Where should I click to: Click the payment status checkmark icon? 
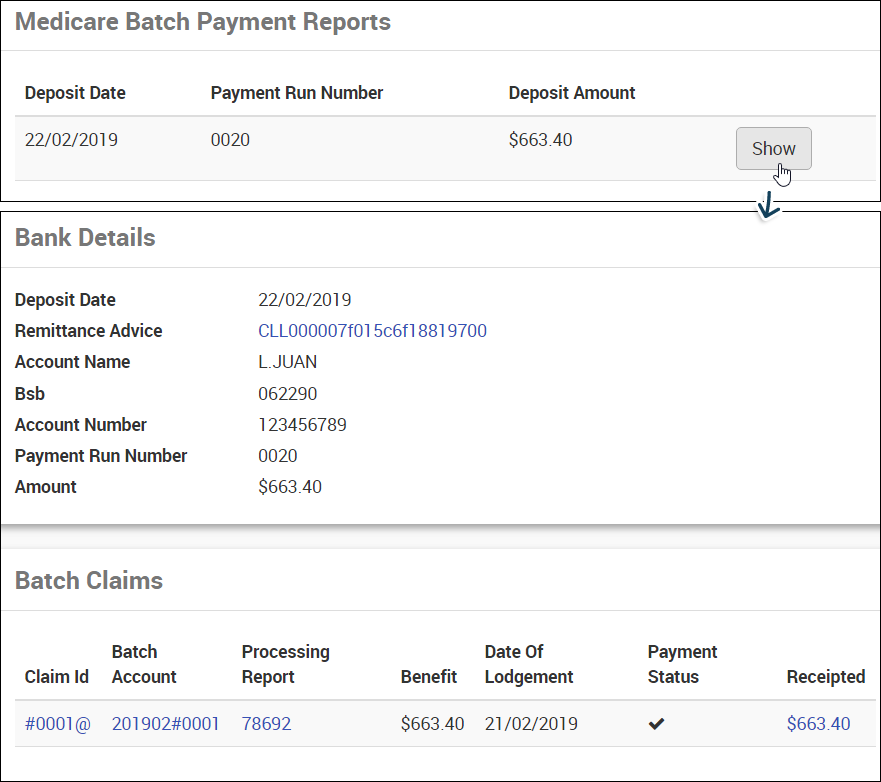pos(656,724)
